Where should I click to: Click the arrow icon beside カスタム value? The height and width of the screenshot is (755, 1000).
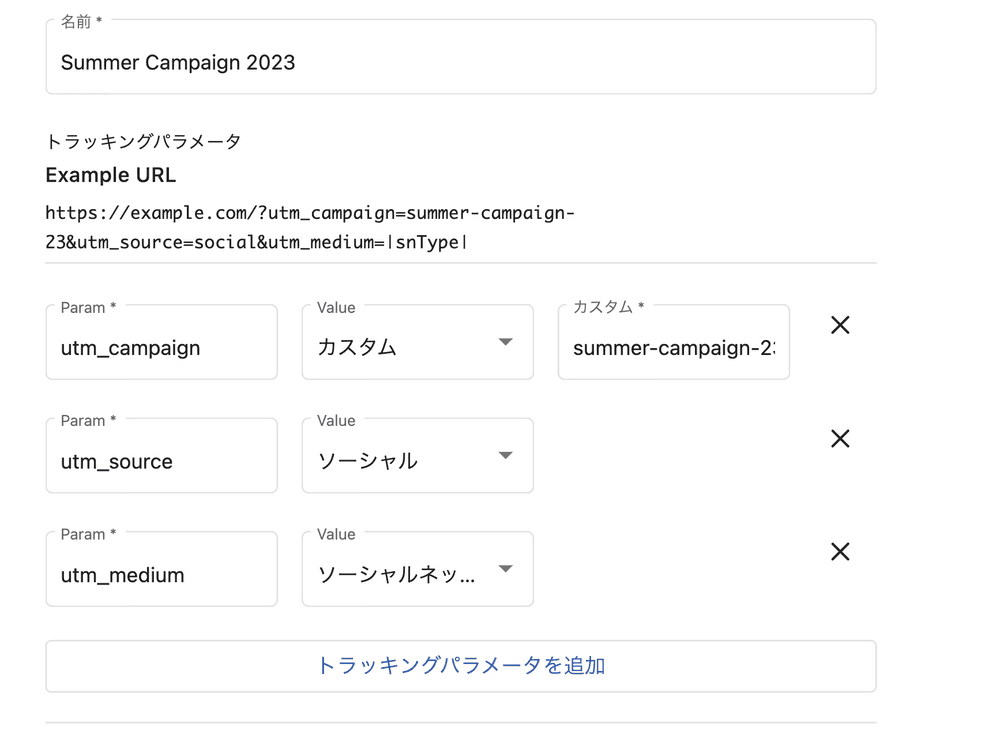(x=506, y=342)
